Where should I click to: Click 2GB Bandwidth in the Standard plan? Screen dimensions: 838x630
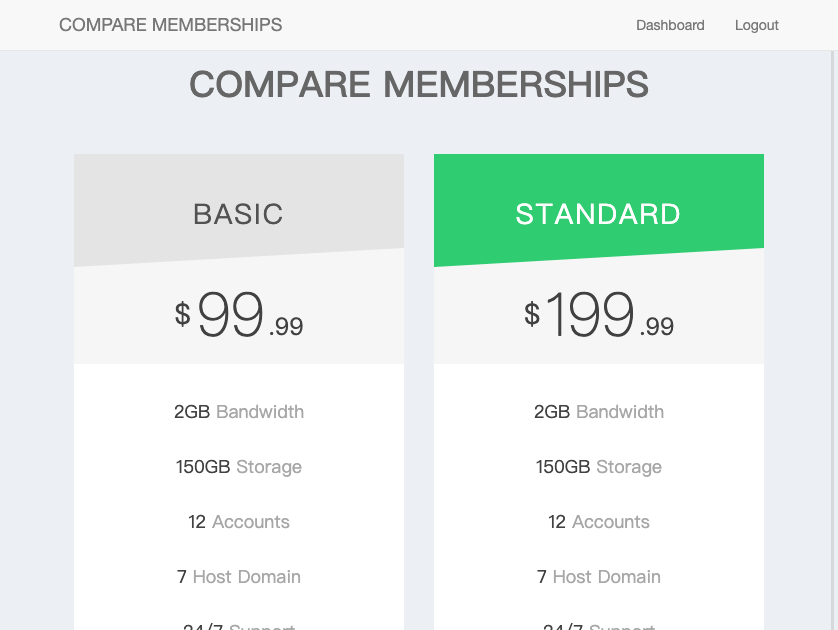(x=599, y=412)
